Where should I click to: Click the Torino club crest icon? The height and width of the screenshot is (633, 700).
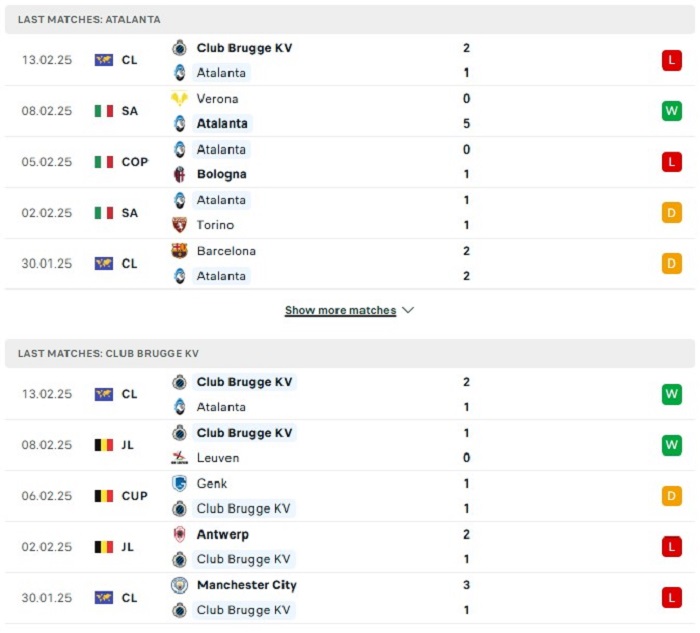coord(179,225)
